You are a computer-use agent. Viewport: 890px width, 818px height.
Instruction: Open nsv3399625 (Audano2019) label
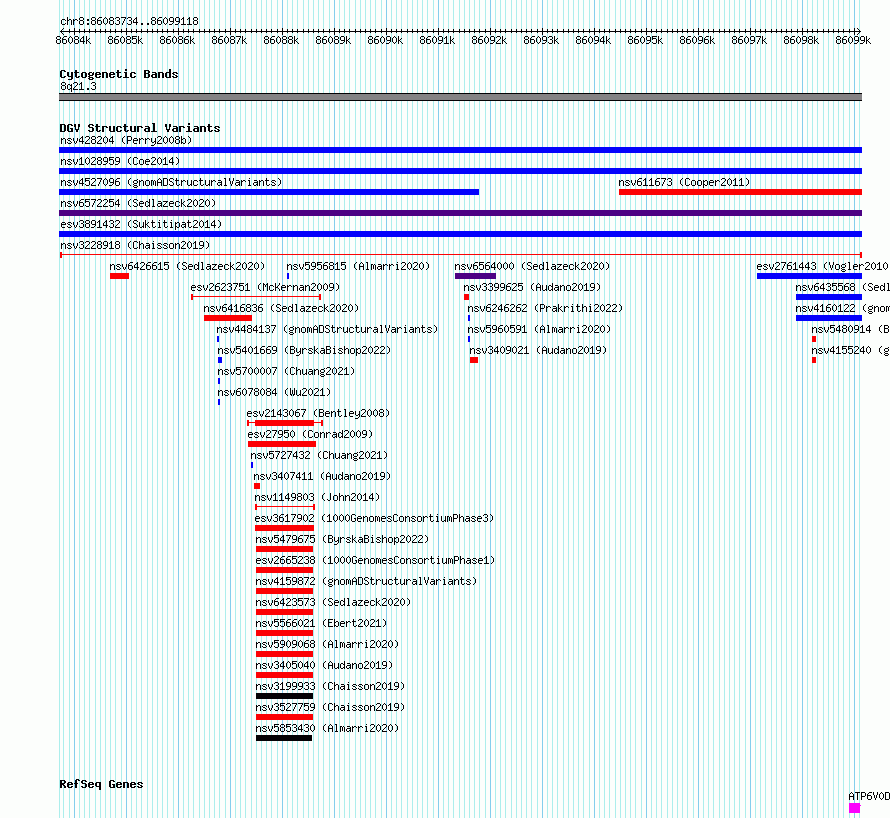coord(532,287)
